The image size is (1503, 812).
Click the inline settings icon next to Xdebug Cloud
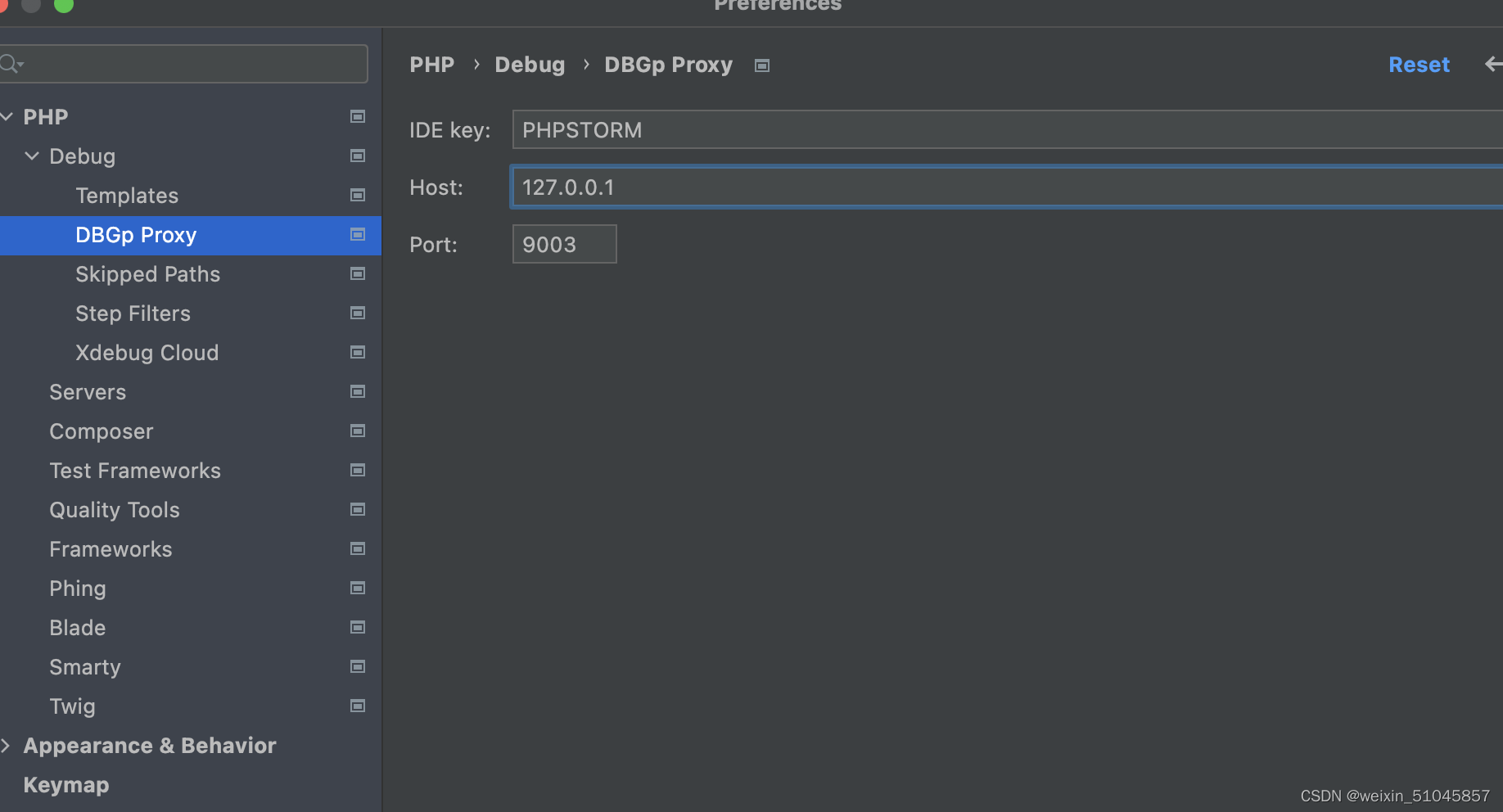click(x=358, y=352)
